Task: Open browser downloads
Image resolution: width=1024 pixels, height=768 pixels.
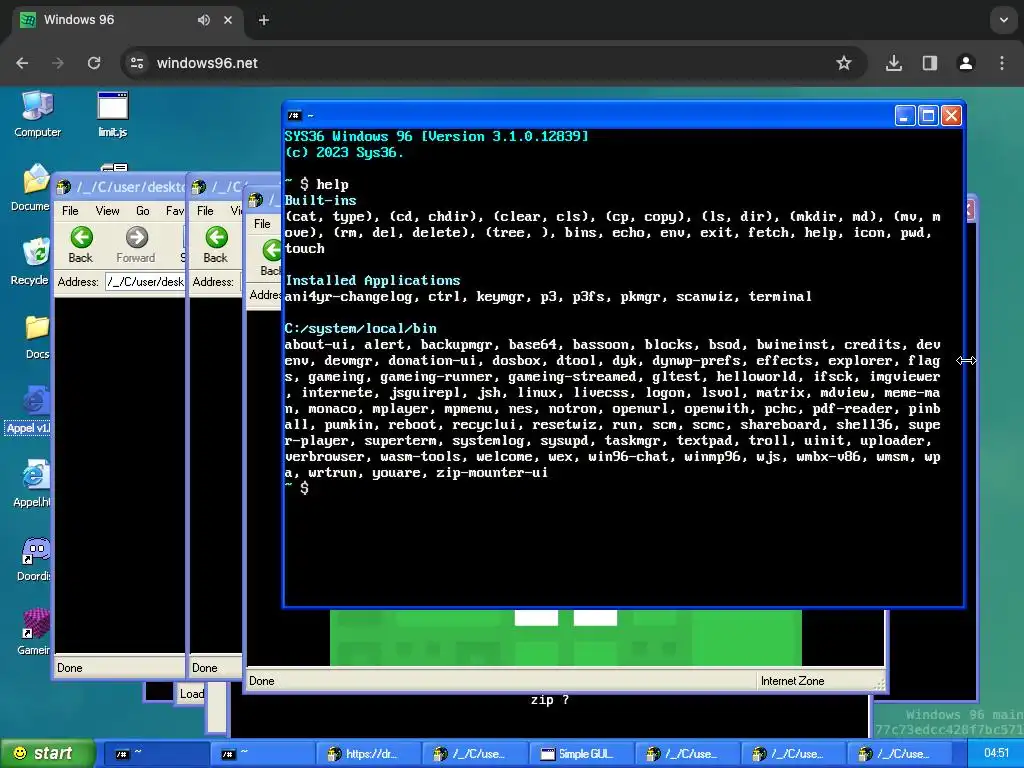Action: (x=894, y=63)
